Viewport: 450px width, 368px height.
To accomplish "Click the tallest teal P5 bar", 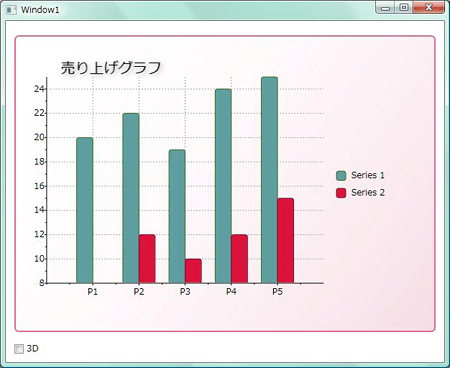I will pyautogui.click(x=269, y=180).
